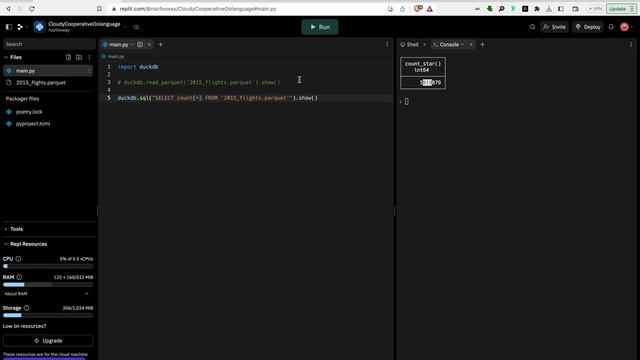Click the duckdb.sql SELECT count line

tap(218, 98)
